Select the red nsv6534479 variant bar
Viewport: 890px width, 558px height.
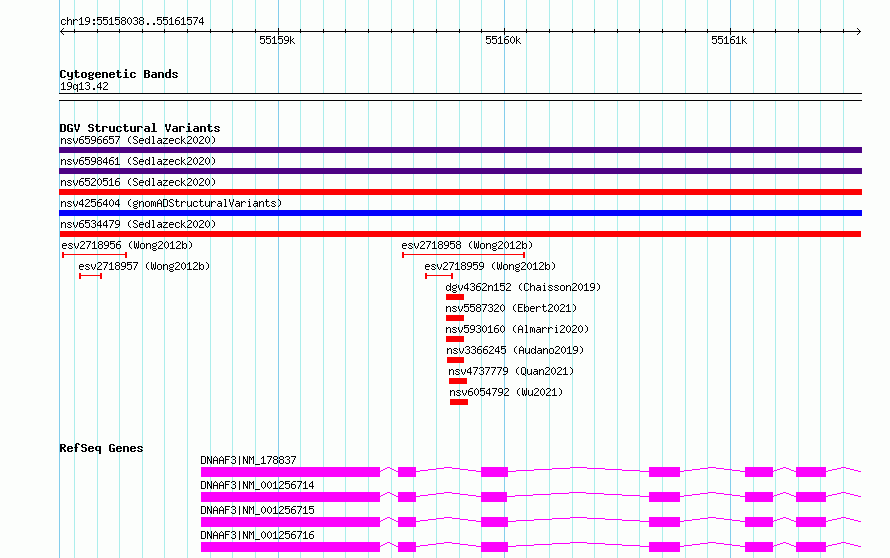[460, 234]
